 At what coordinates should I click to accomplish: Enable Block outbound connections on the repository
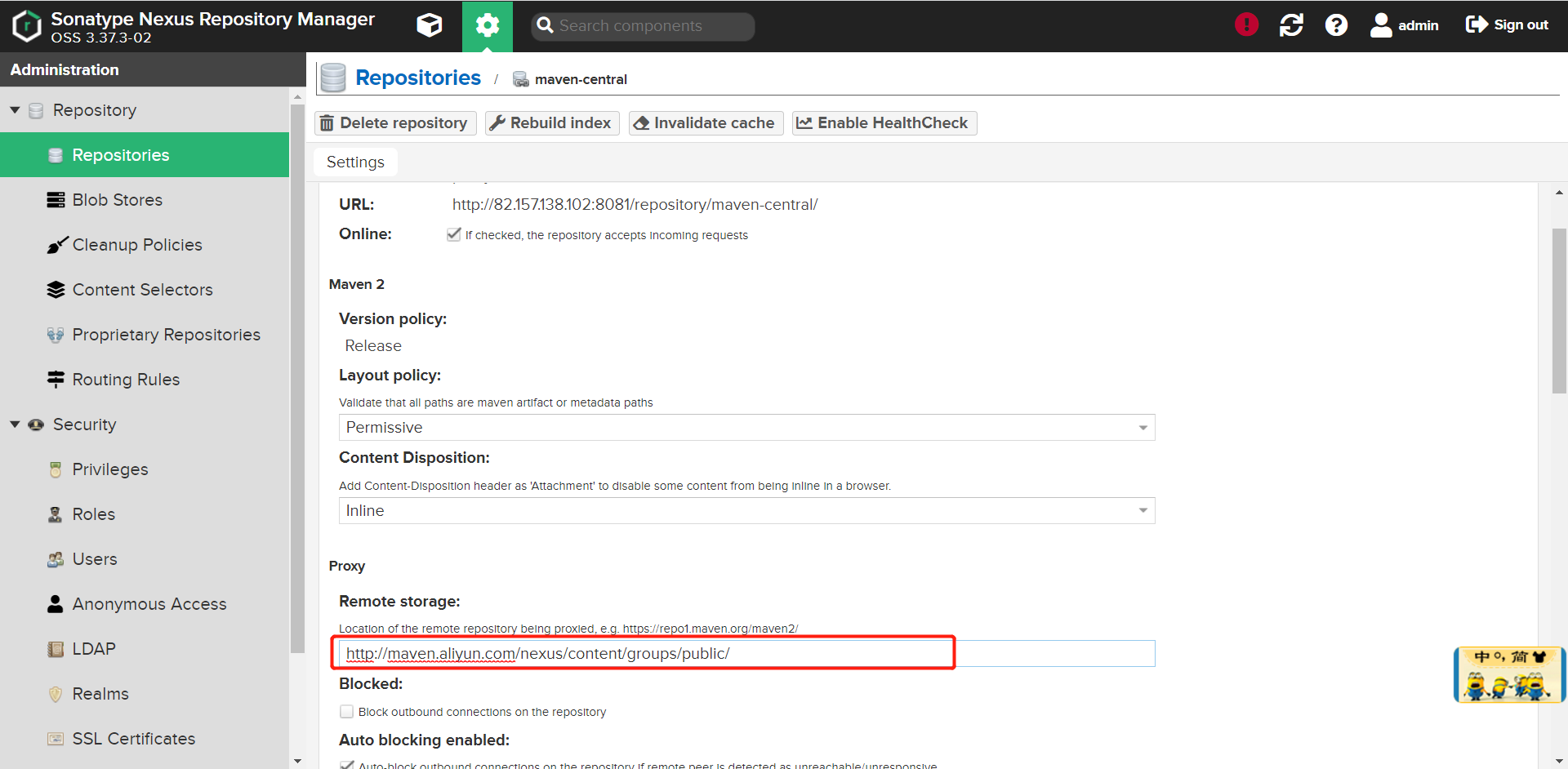[x=346, y=711]
